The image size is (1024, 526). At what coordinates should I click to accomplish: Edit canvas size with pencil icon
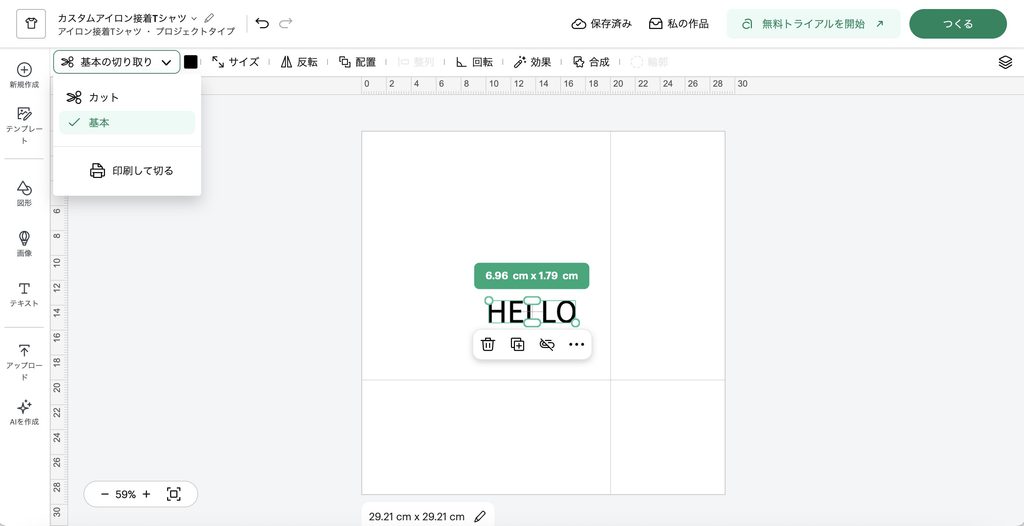tap(480, 516)
